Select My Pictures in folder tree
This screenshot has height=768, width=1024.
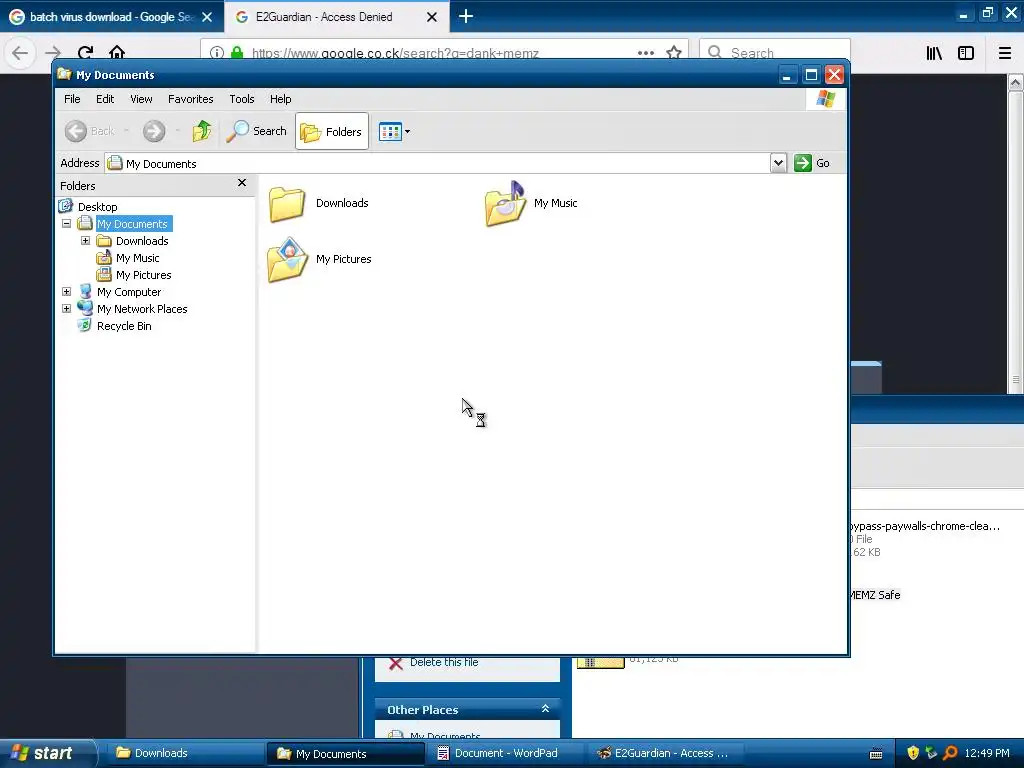coord(143,275)
